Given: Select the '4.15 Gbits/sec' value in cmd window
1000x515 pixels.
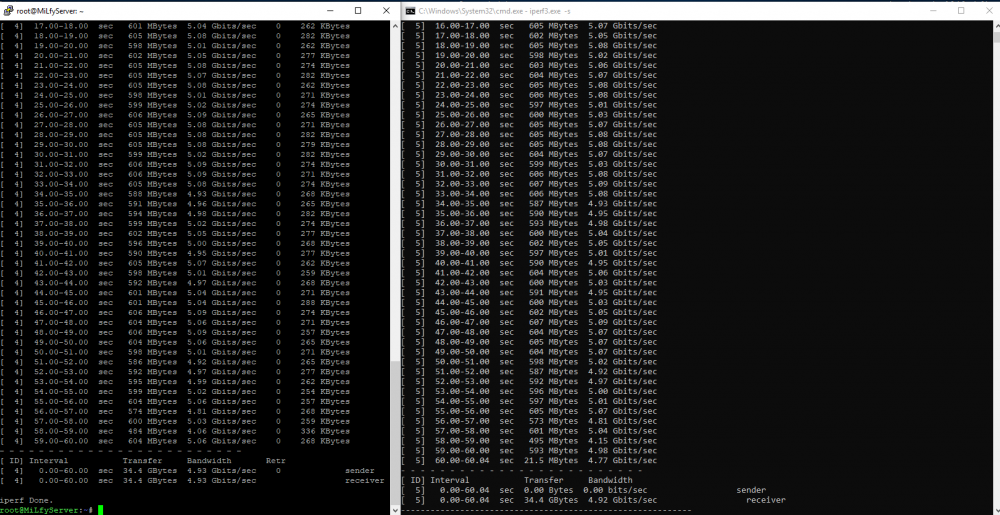Looking at the screenshot, I should click(622, 441).
